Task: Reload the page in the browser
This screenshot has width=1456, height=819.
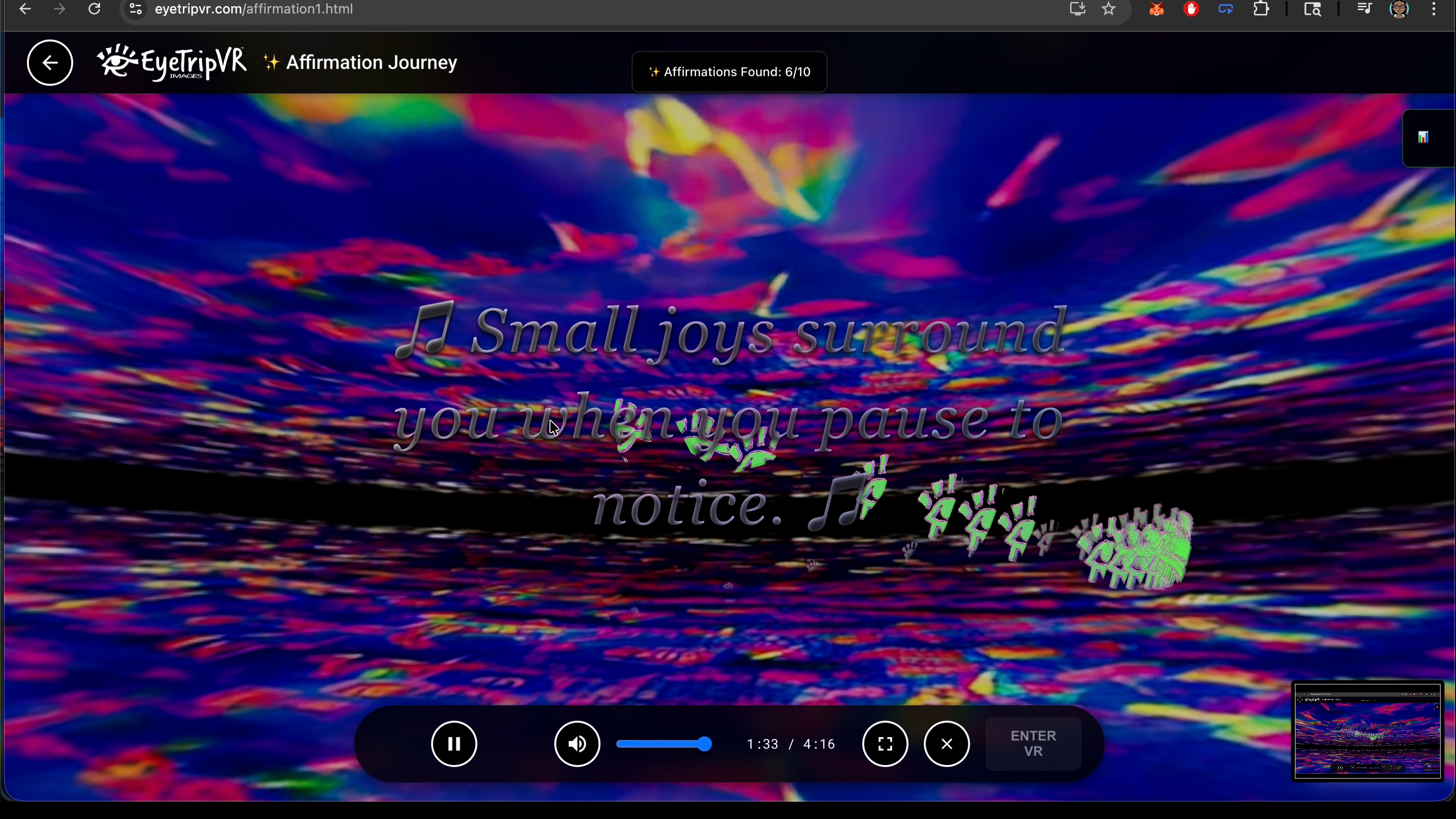Action: click(94, 9)
